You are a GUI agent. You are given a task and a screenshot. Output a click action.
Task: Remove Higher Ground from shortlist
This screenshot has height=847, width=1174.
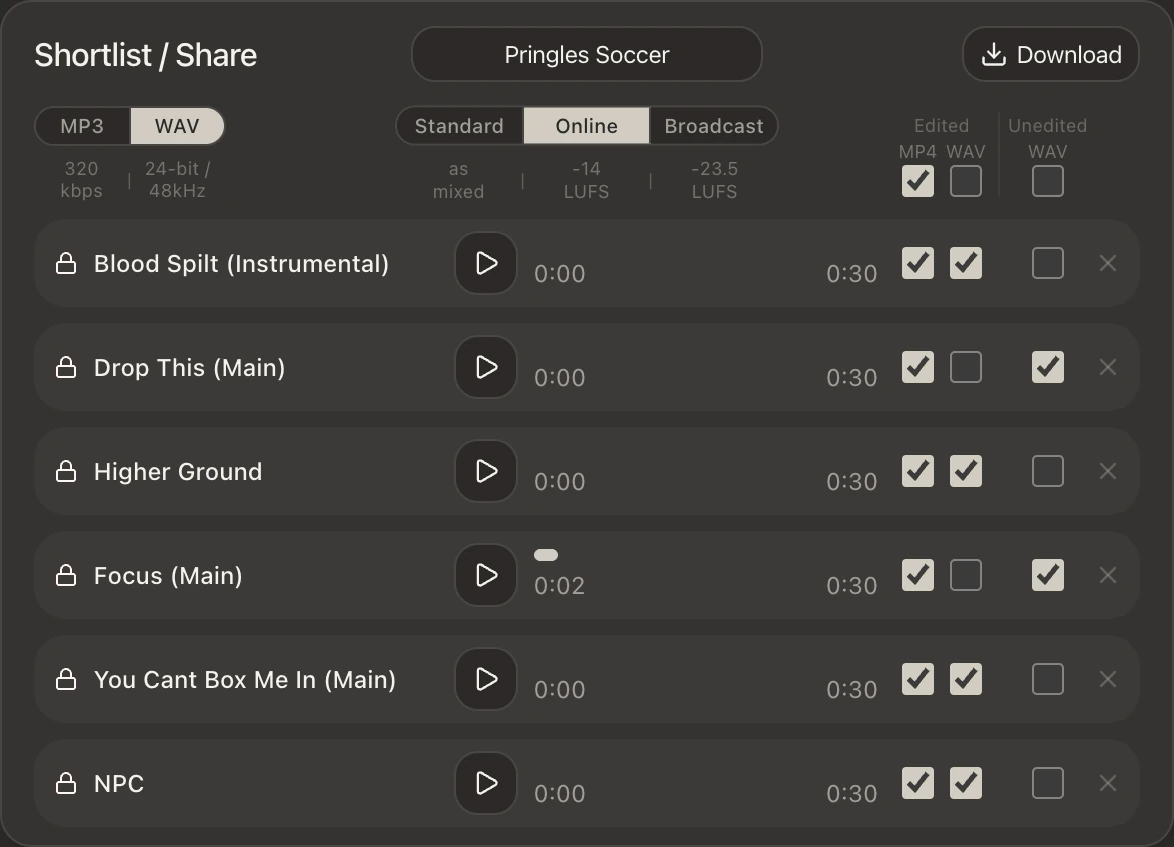point(1107,472)
